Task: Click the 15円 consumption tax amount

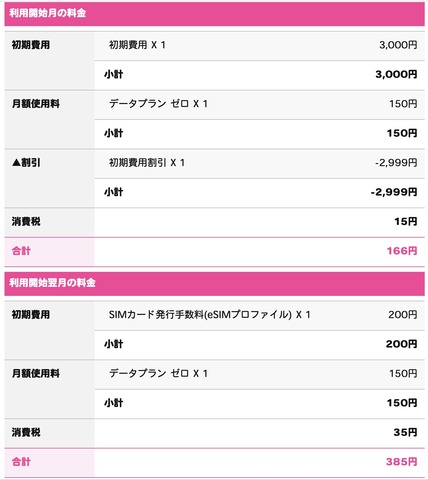Action: pos(406,222)
